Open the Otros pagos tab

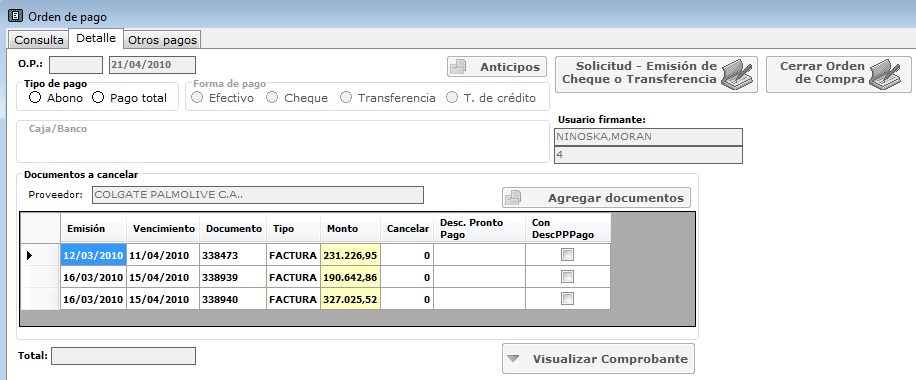tap(162, 40)
